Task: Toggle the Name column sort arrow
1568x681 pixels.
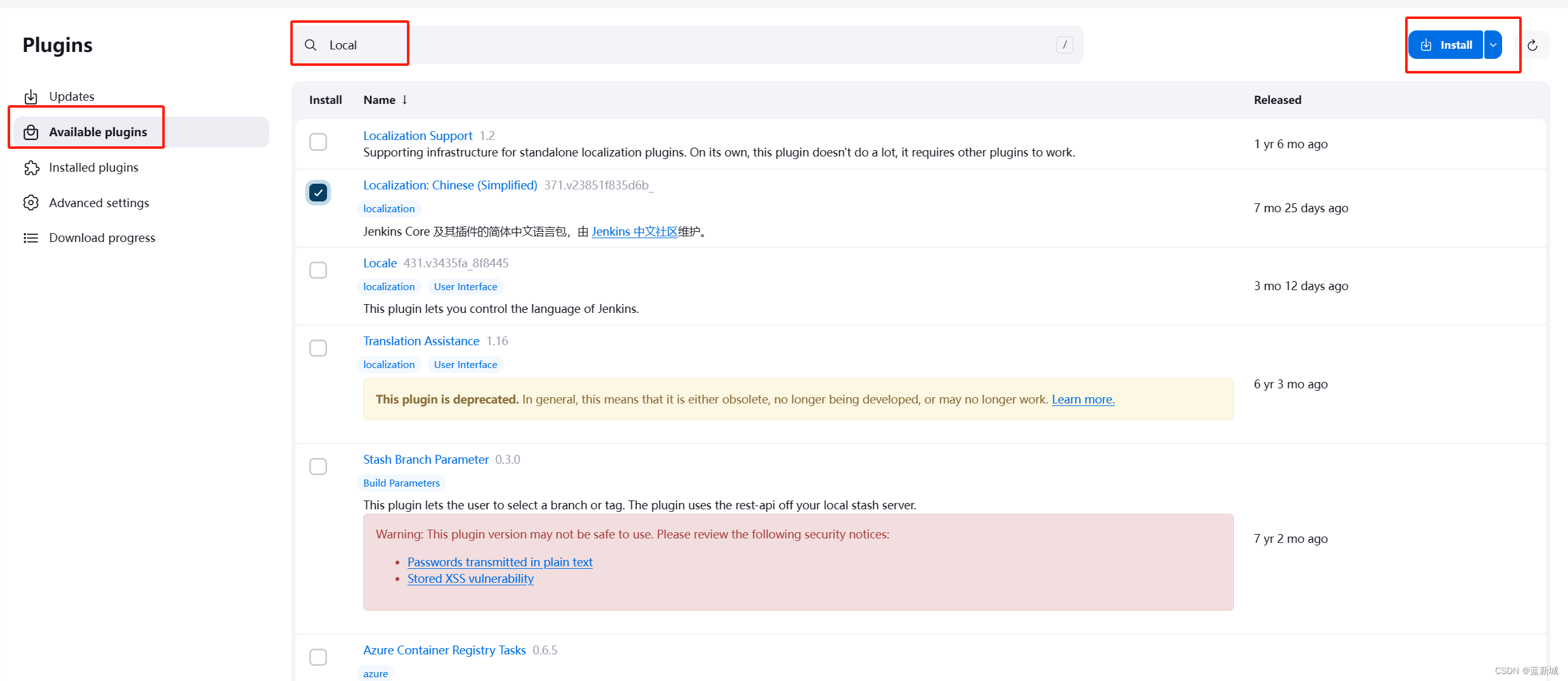Action: coord(404,99)
